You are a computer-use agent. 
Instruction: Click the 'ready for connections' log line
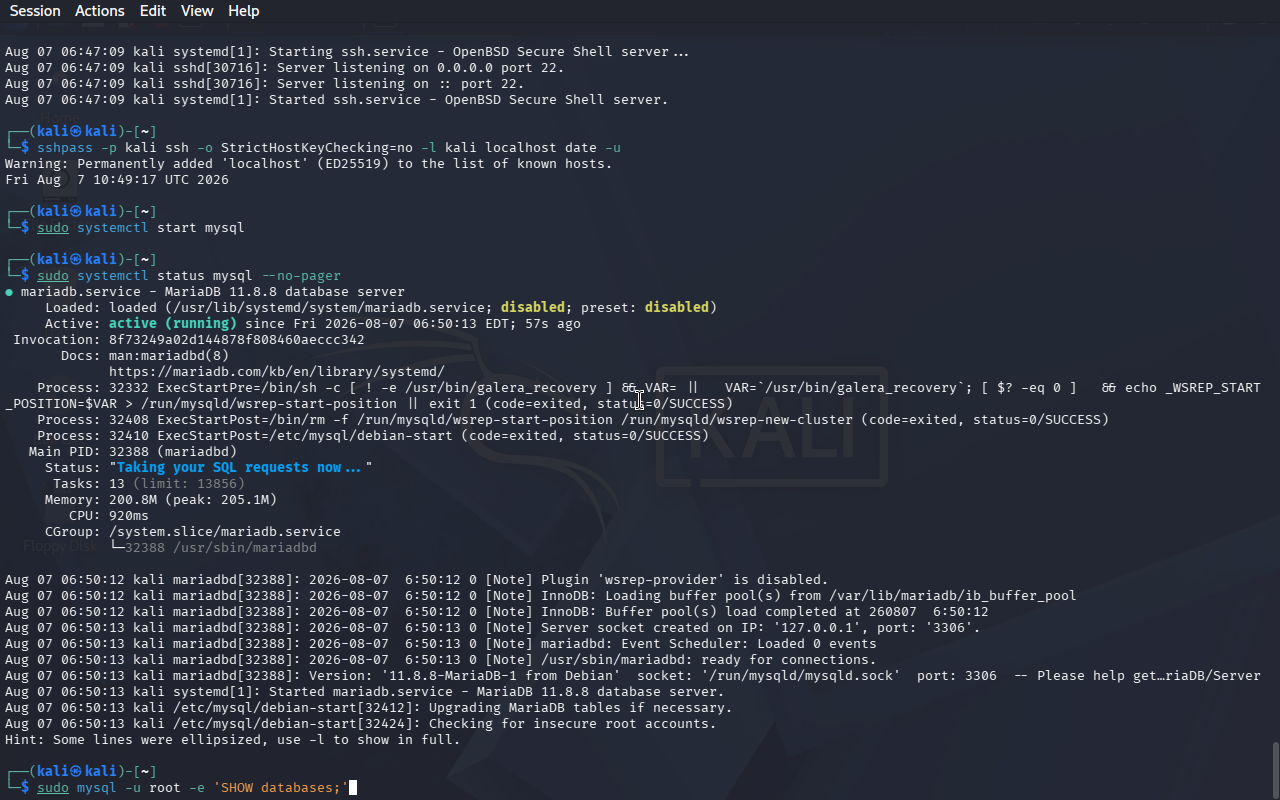(441, 660)
